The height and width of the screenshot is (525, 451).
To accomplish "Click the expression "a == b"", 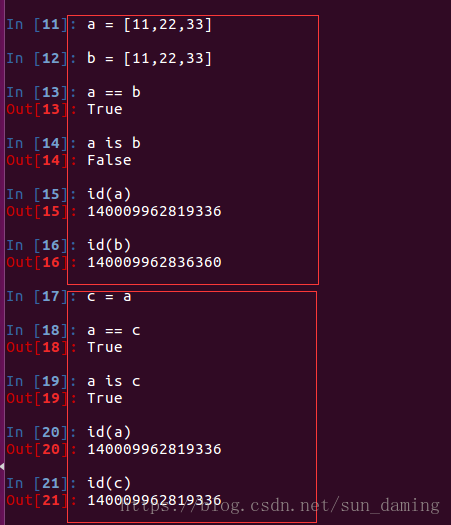I will (114, 92).
